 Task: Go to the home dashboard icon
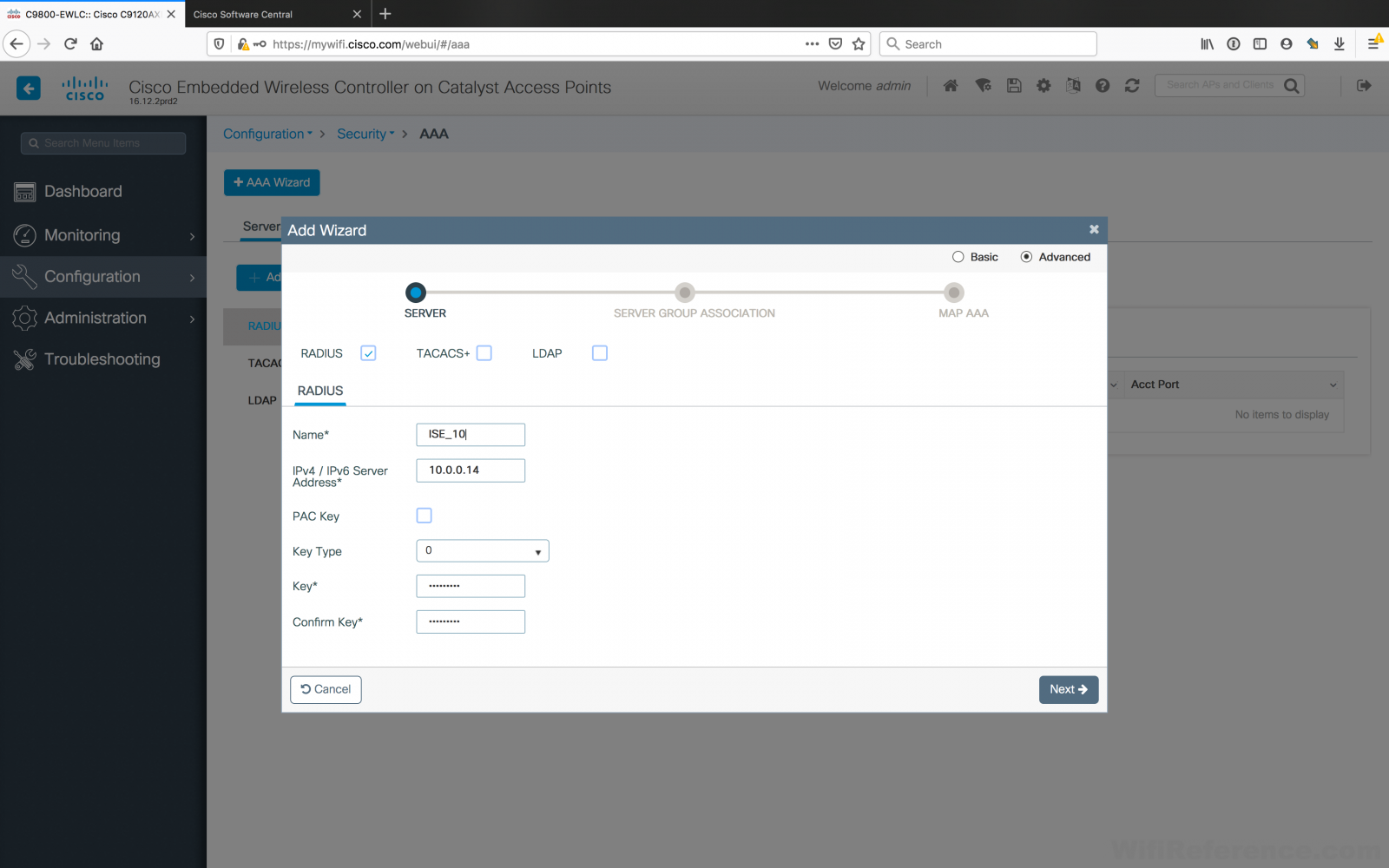pos(951,85)
